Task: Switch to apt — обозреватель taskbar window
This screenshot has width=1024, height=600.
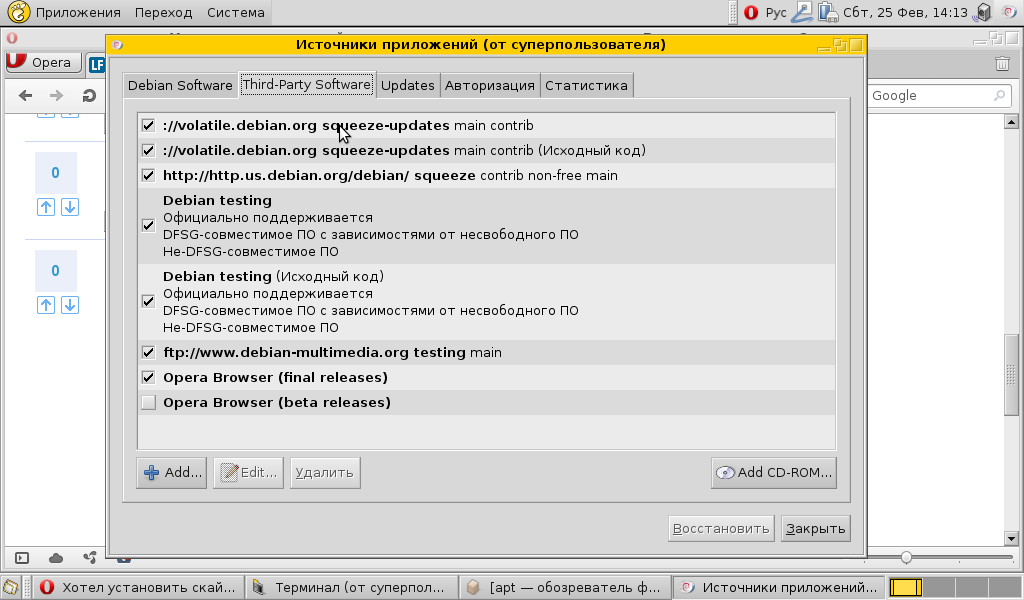Action: point(565,588)
